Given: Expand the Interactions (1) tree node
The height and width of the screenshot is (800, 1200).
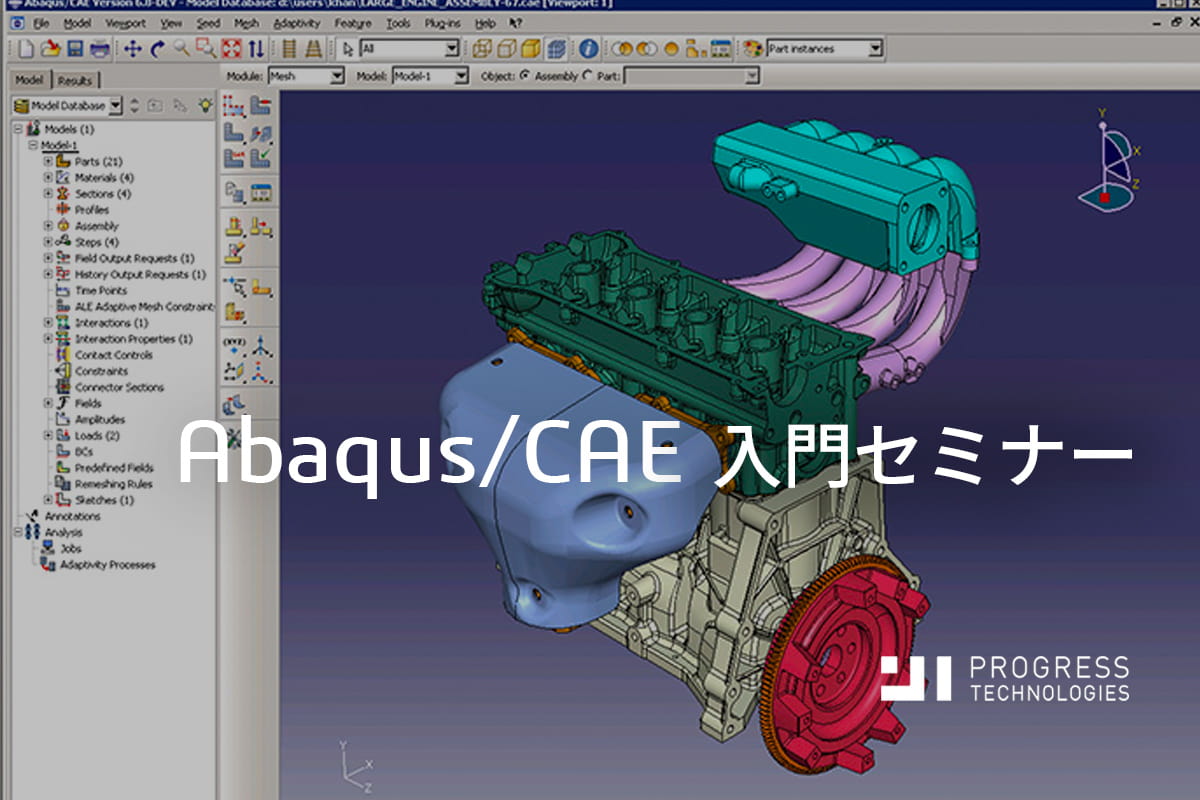Looking at the screenshot, I should (x=48, y=323).
